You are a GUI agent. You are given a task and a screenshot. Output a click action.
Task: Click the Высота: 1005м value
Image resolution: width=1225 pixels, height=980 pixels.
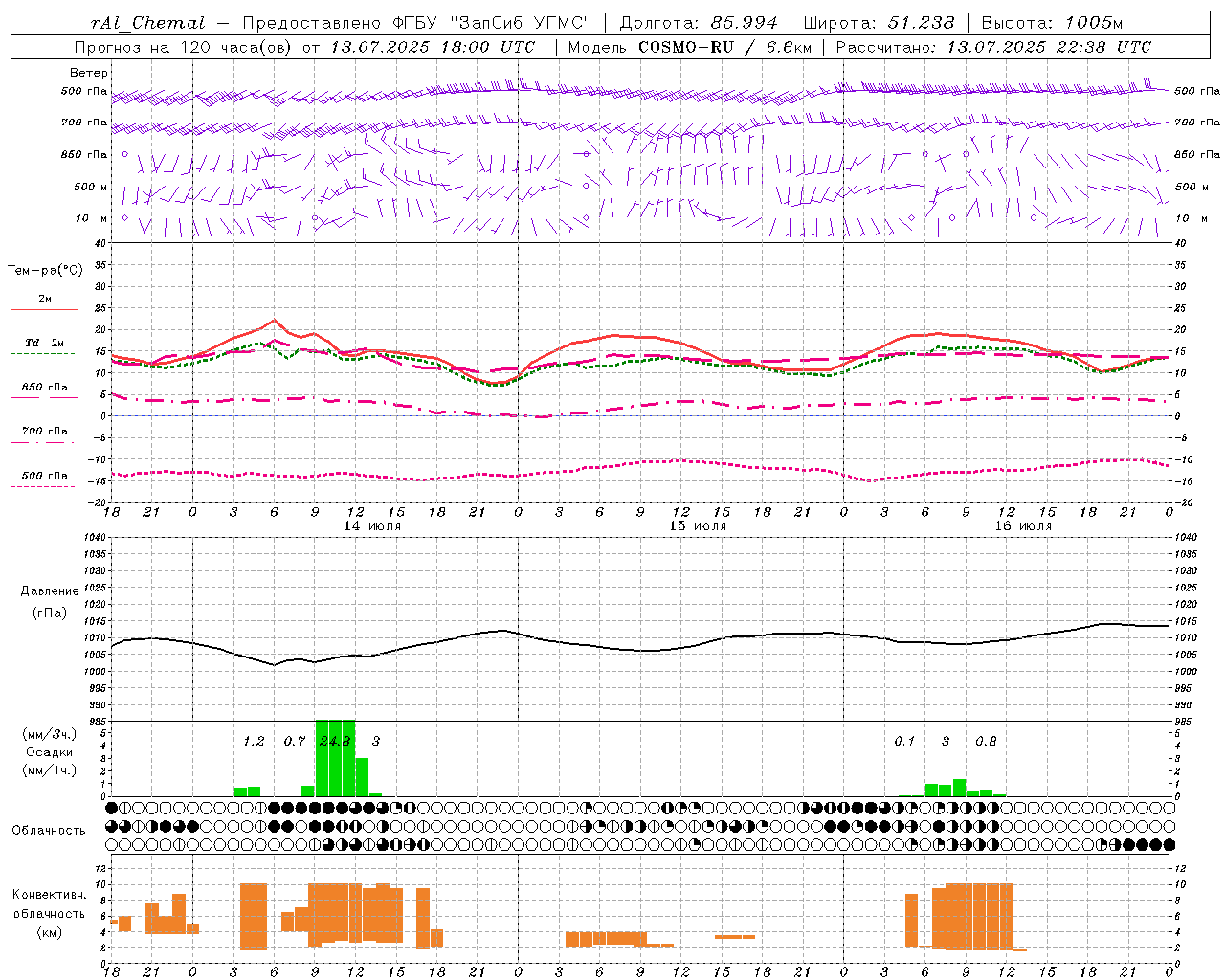coord(1052,23)
